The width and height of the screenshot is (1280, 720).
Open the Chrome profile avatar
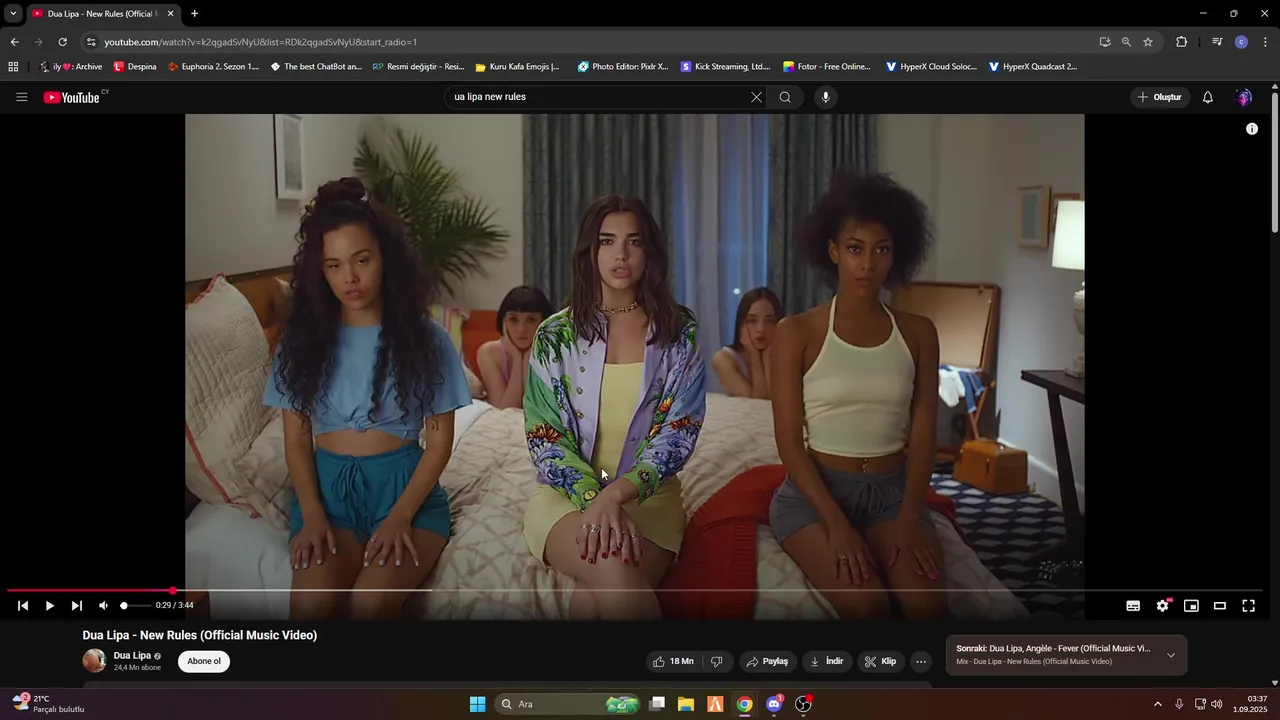click(1241, 42)
